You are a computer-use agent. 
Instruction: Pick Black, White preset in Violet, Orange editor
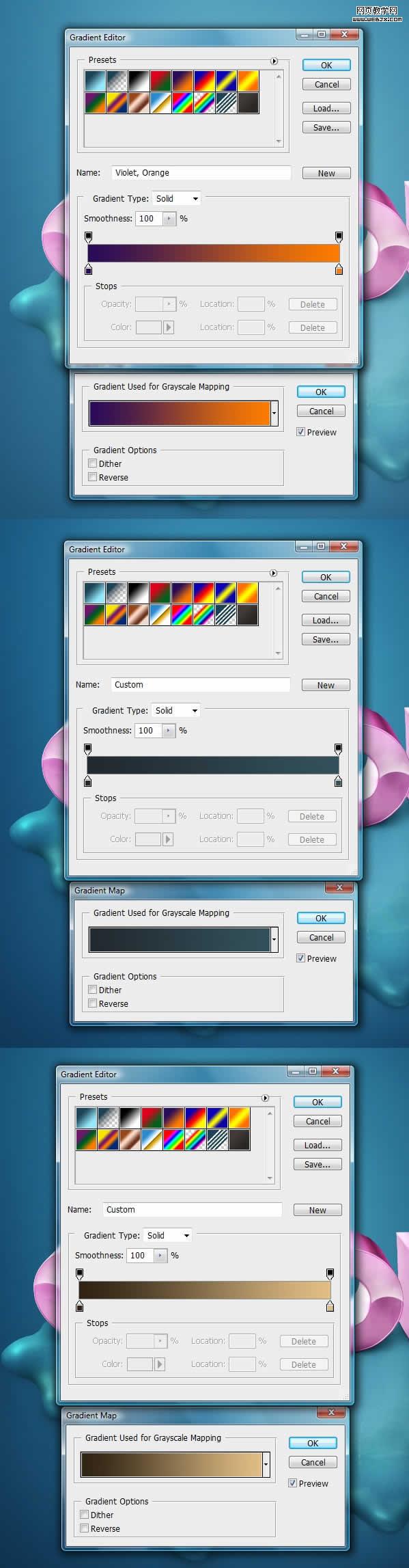[139, 81]
